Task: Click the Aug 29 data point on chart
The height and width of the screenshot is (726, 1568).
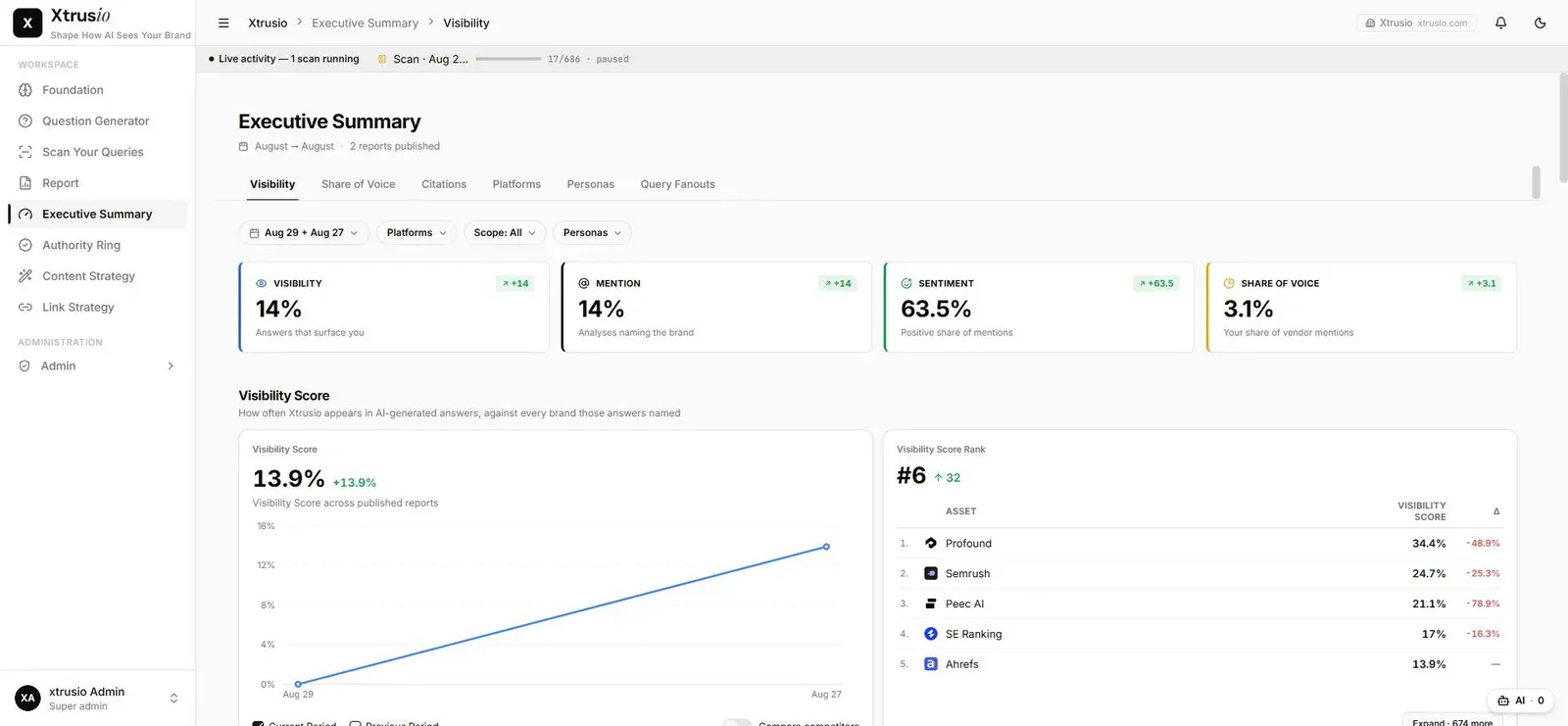Action: (x=298, y=684)
